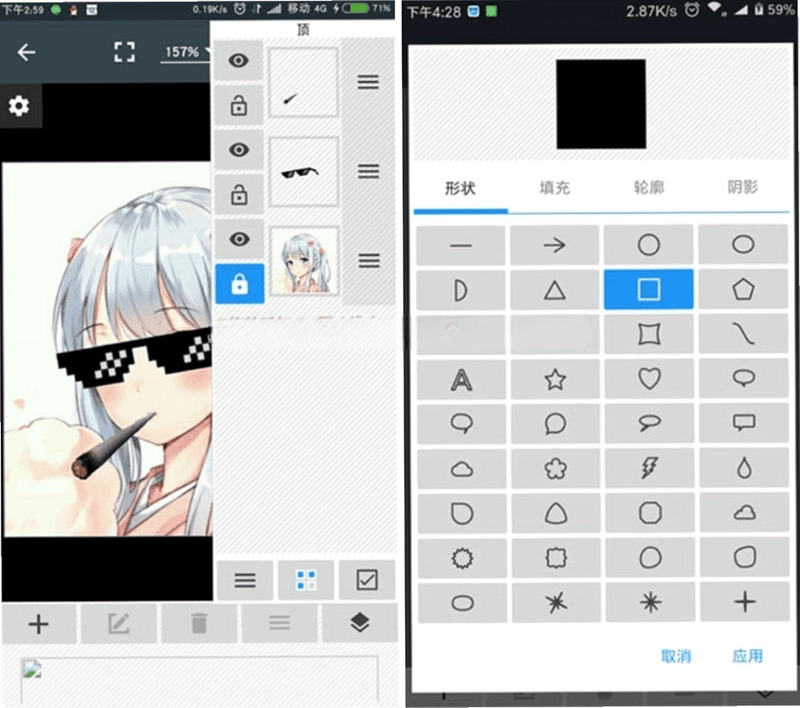Image resolution: width=800 pixels, height=708 pixels.
Task: Switch to the 轮廓 tab
Action: click(649, 188)
